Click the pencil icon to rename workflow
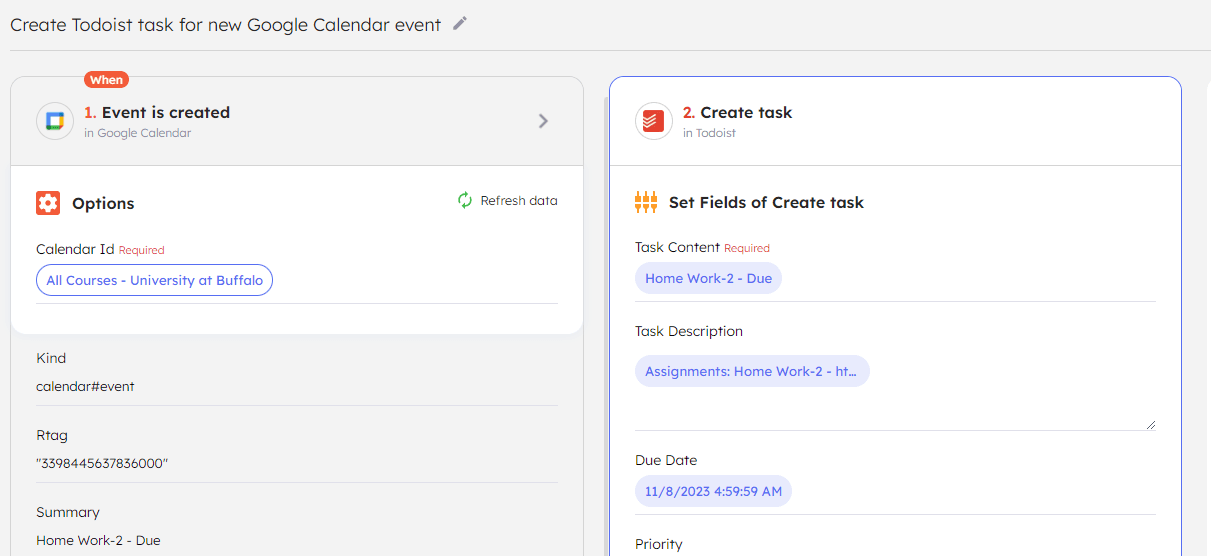Viewport: 1211px width, 556px height. pos(460,23)
